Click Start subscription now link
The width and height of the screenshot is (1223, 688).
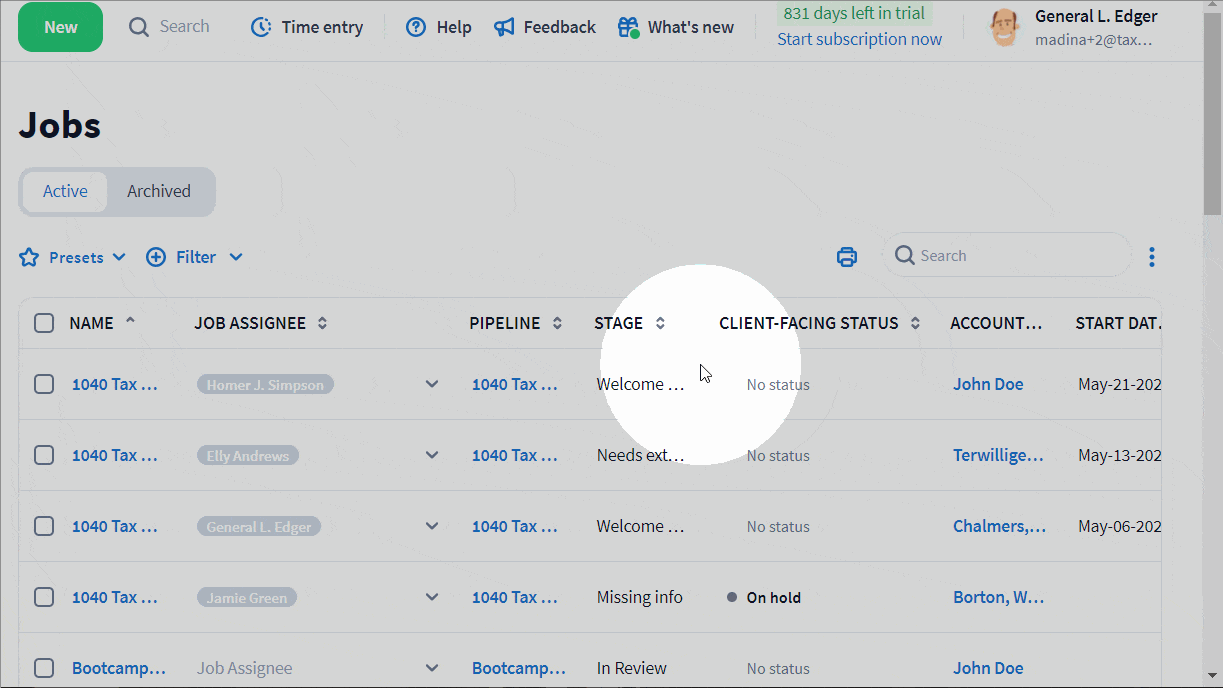point(859,39)
